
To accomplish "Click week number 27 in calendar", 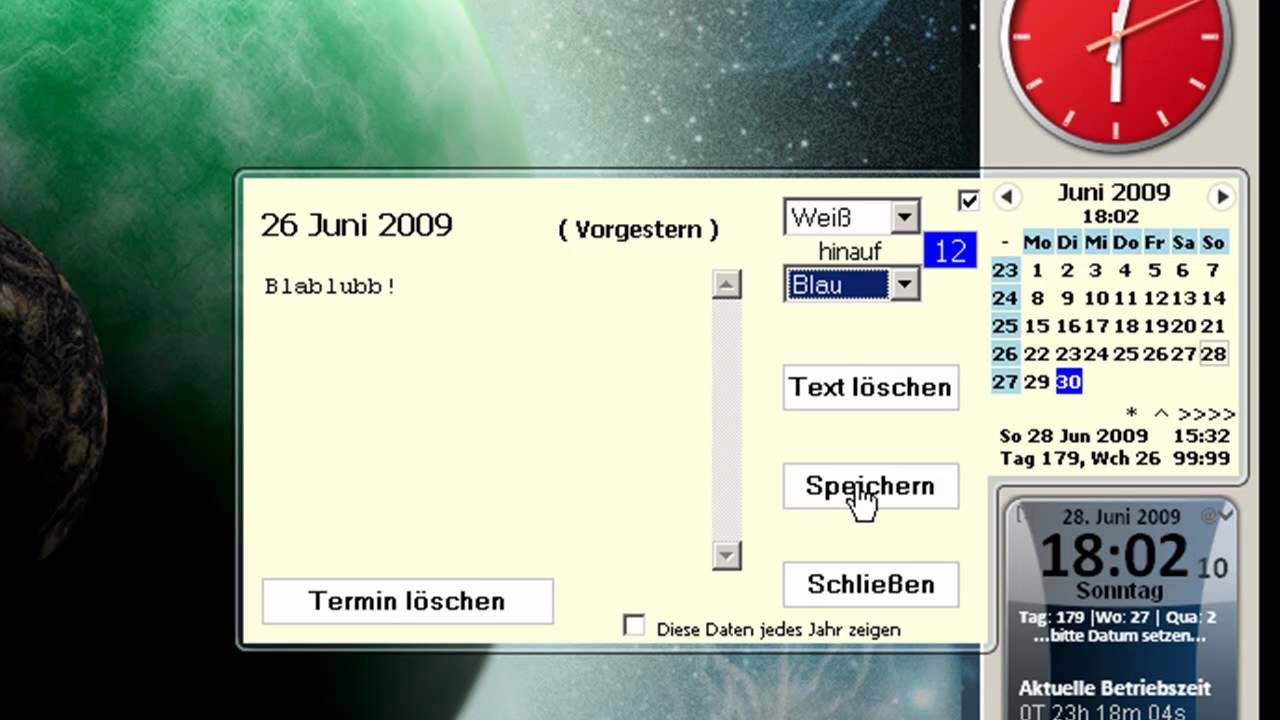I will click(1005, 382).
